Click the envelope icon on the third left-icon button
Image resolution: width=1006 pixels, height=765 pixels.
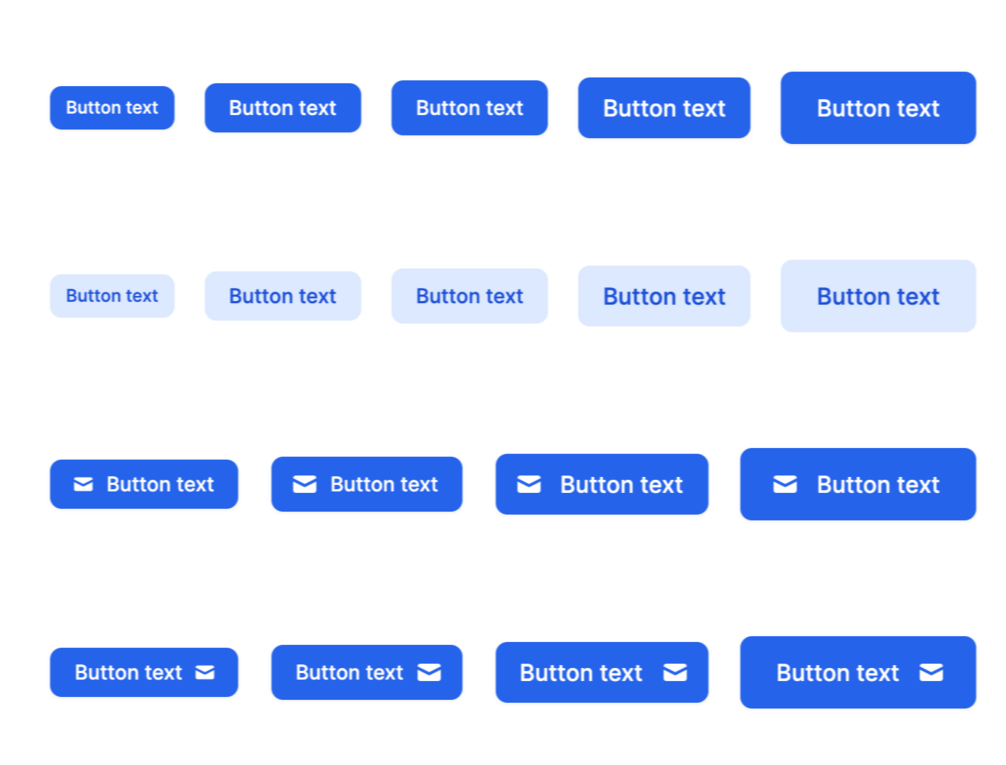click(x=529, y=484)
